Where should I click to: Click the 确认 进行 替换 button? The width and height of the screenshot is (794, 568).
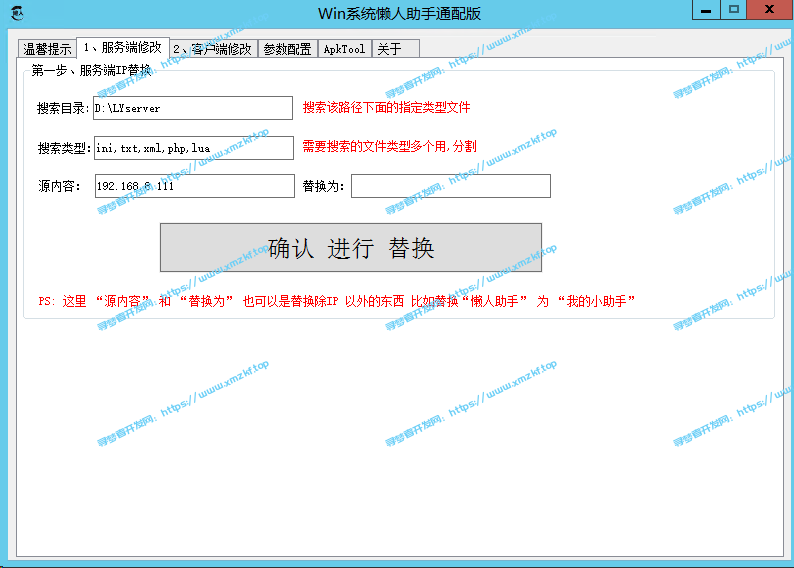[x=351, y=248]
